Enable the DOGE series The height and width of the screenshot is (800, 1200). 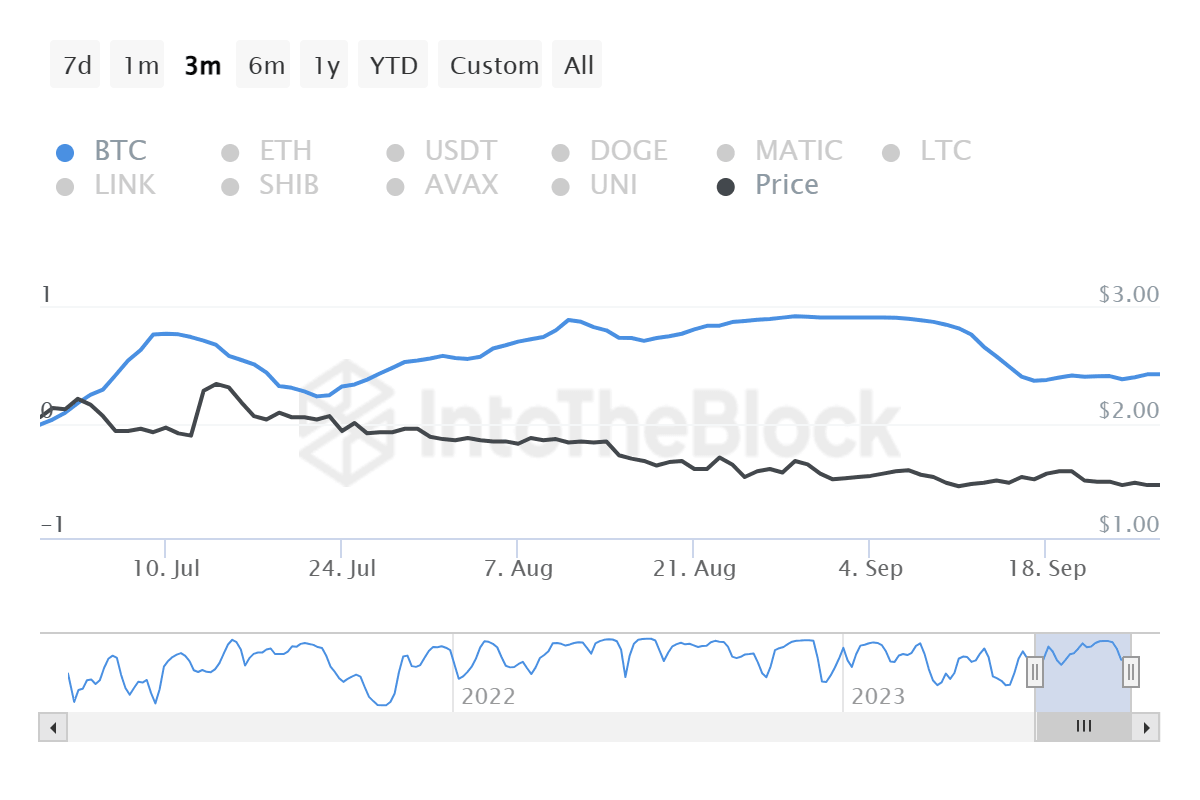(x=560, y=150)
